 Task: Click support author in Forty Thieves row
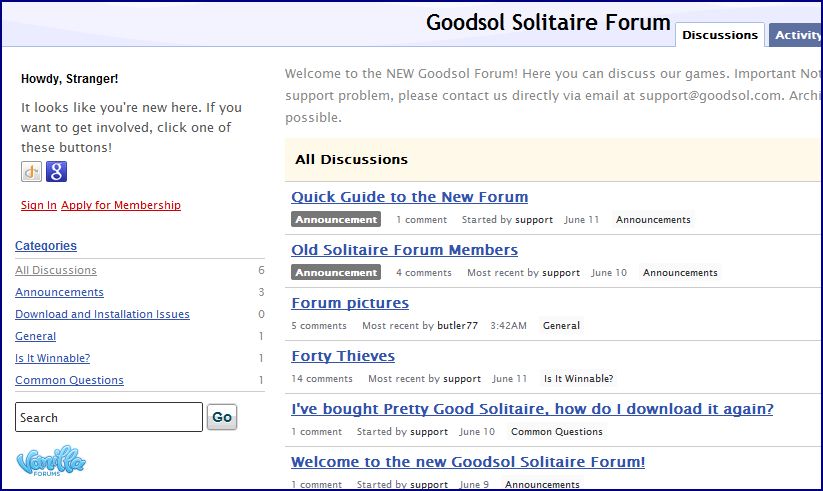[462, 379]
